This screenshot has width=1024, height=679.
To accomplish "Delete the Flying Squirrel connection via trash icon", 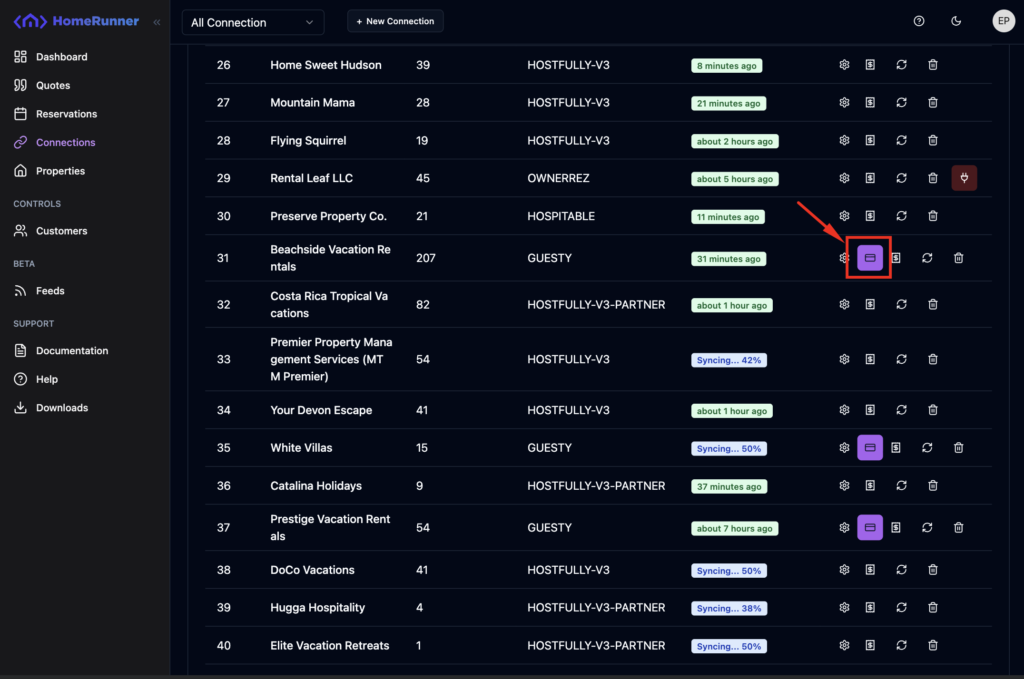I will tap(932, 141).
